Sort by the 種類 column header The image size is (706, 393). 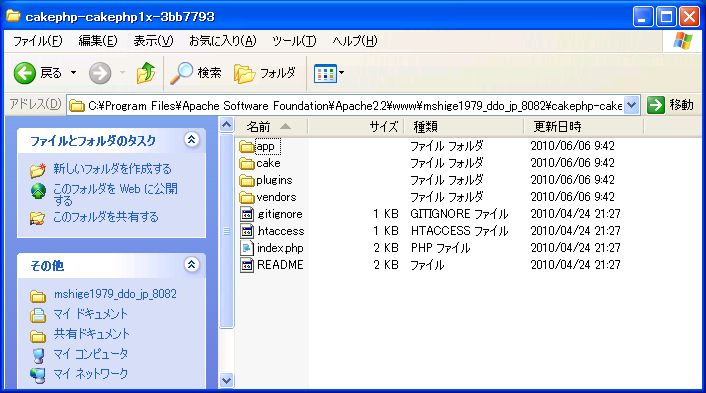[x=464, y=127]
